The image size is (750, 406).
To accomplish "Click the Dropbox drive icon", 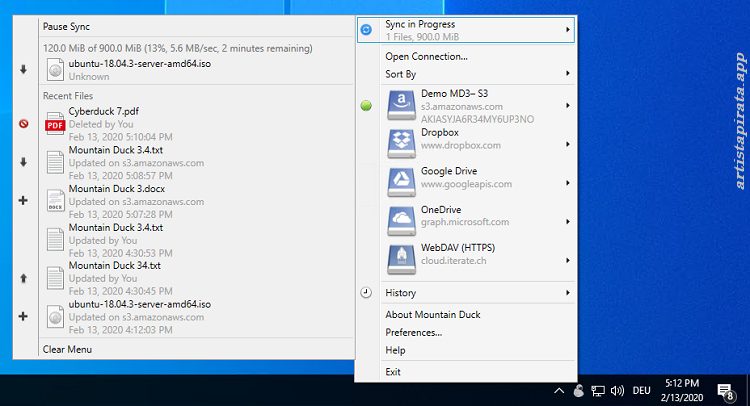I will coord(401,142).
